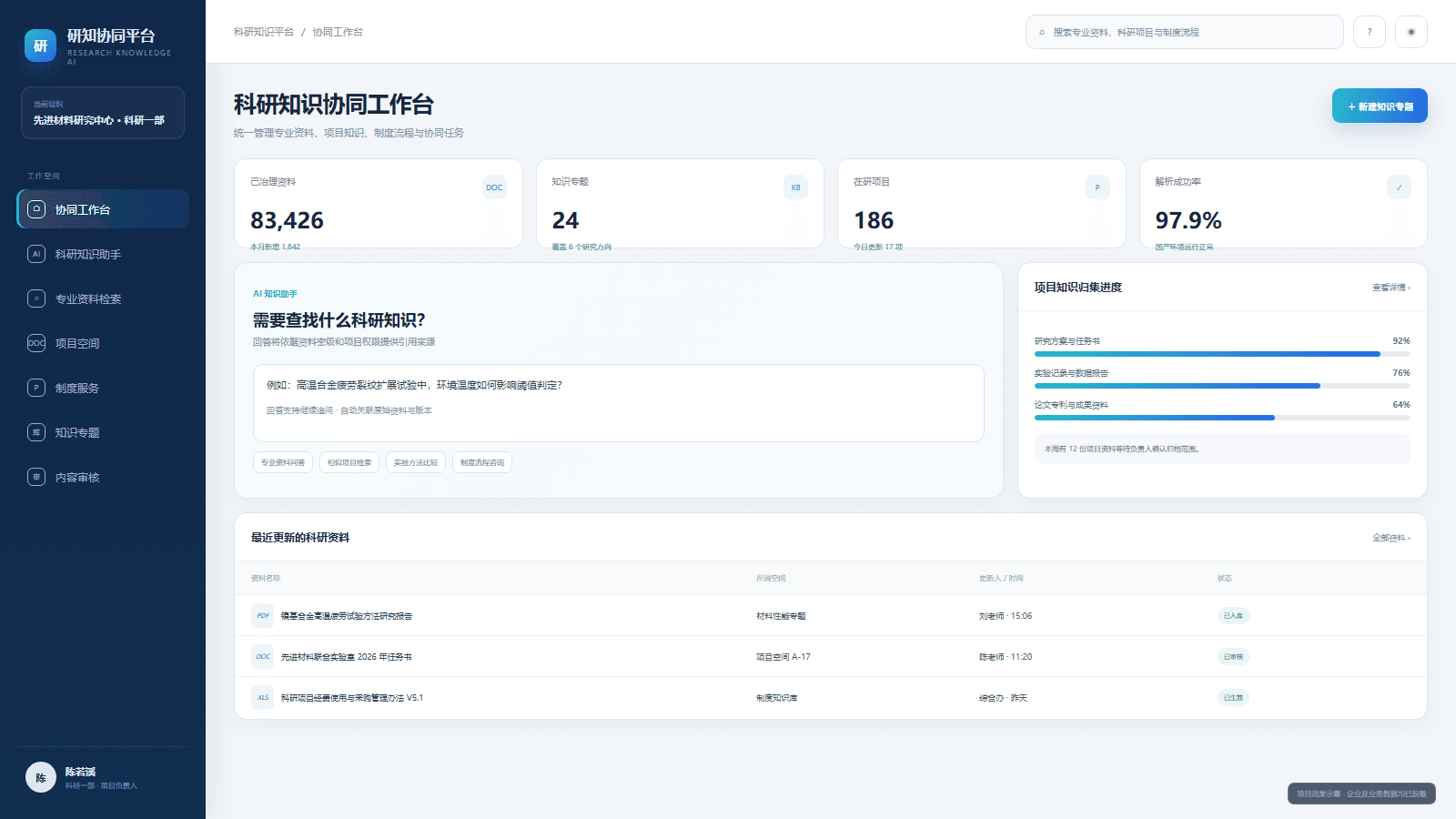This screenshot has height=819, width=1456.
Task: Click the help question mark icon
Action: tap(1369, 32)
